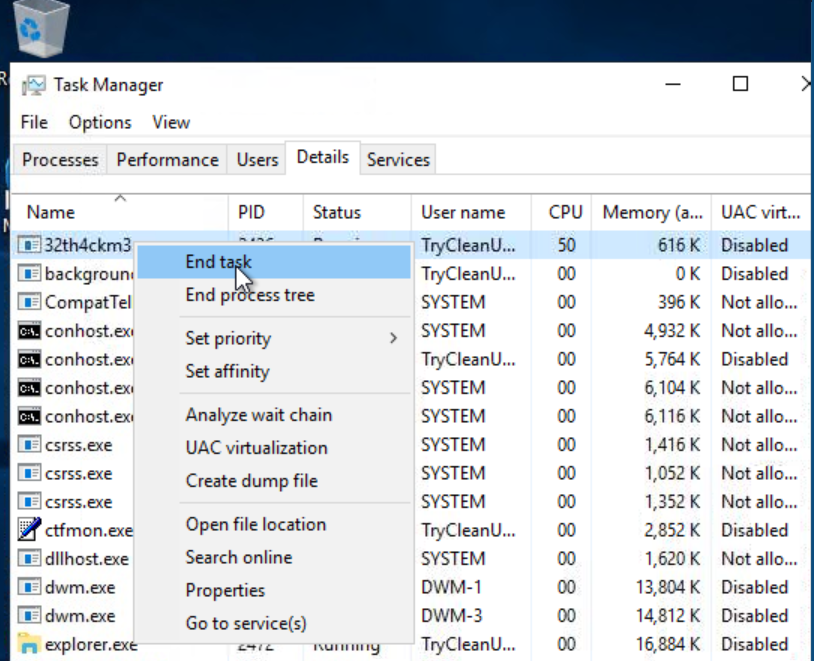Toggle UAC virtualization menu entry
814x661 pixels.
pos(274,448)
